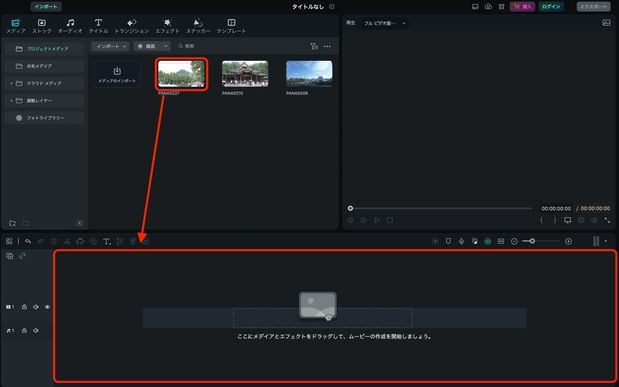Screen dimensions: 619x387
Task: Click the grid apps icon in title bar
Action: (501, 7)
